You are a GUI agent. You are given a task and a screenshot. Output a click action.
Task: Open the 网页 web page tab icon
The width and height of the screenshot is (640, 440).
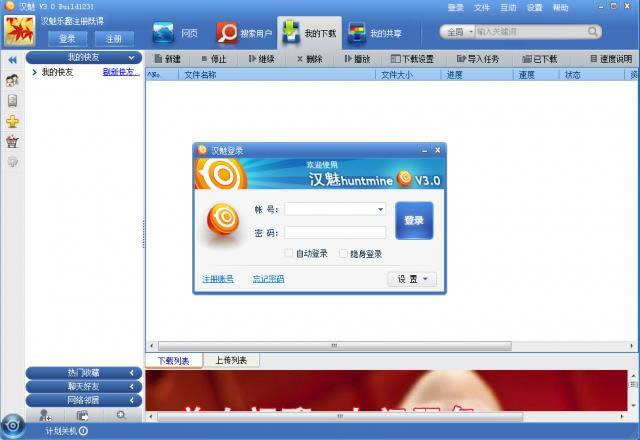[x=165, y=33]
